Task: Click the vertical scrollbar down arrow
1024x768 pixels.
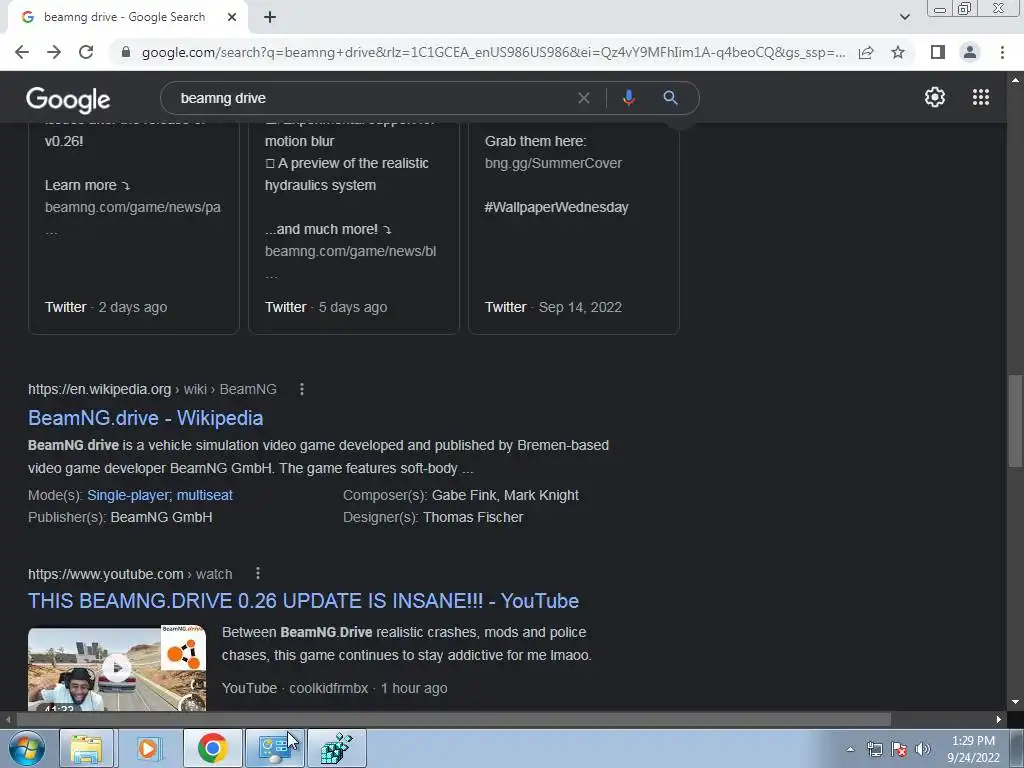Action: 1015,702
